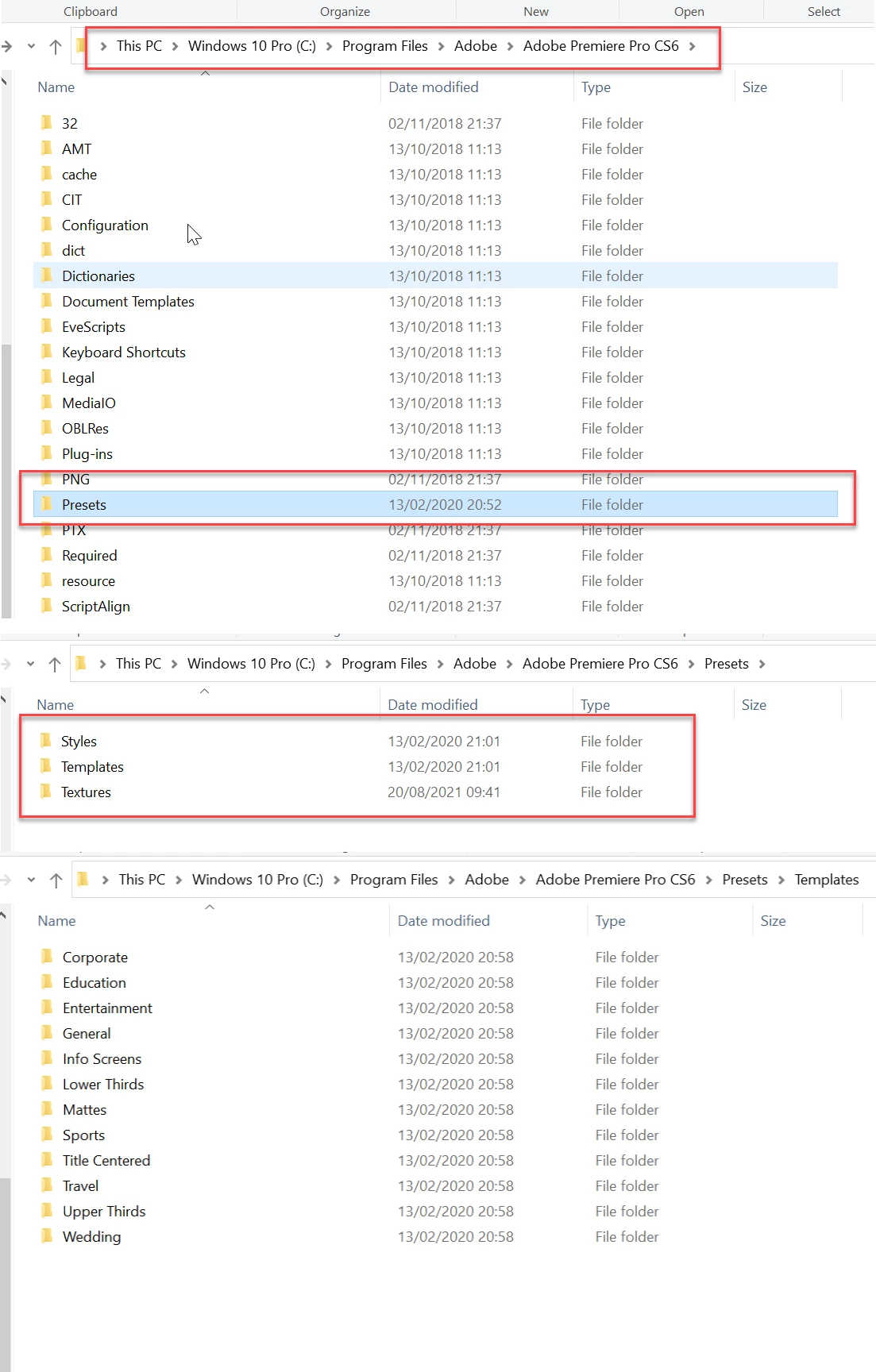Click the cache folder icon

47,174
